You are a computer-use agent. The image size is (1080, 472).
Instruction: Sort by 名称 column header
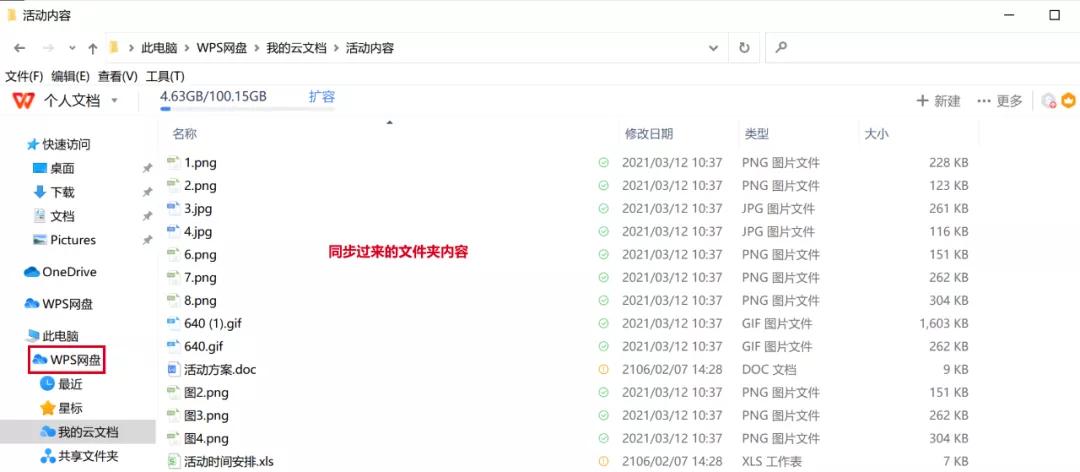pyautogui.click(x=185, y=134)
